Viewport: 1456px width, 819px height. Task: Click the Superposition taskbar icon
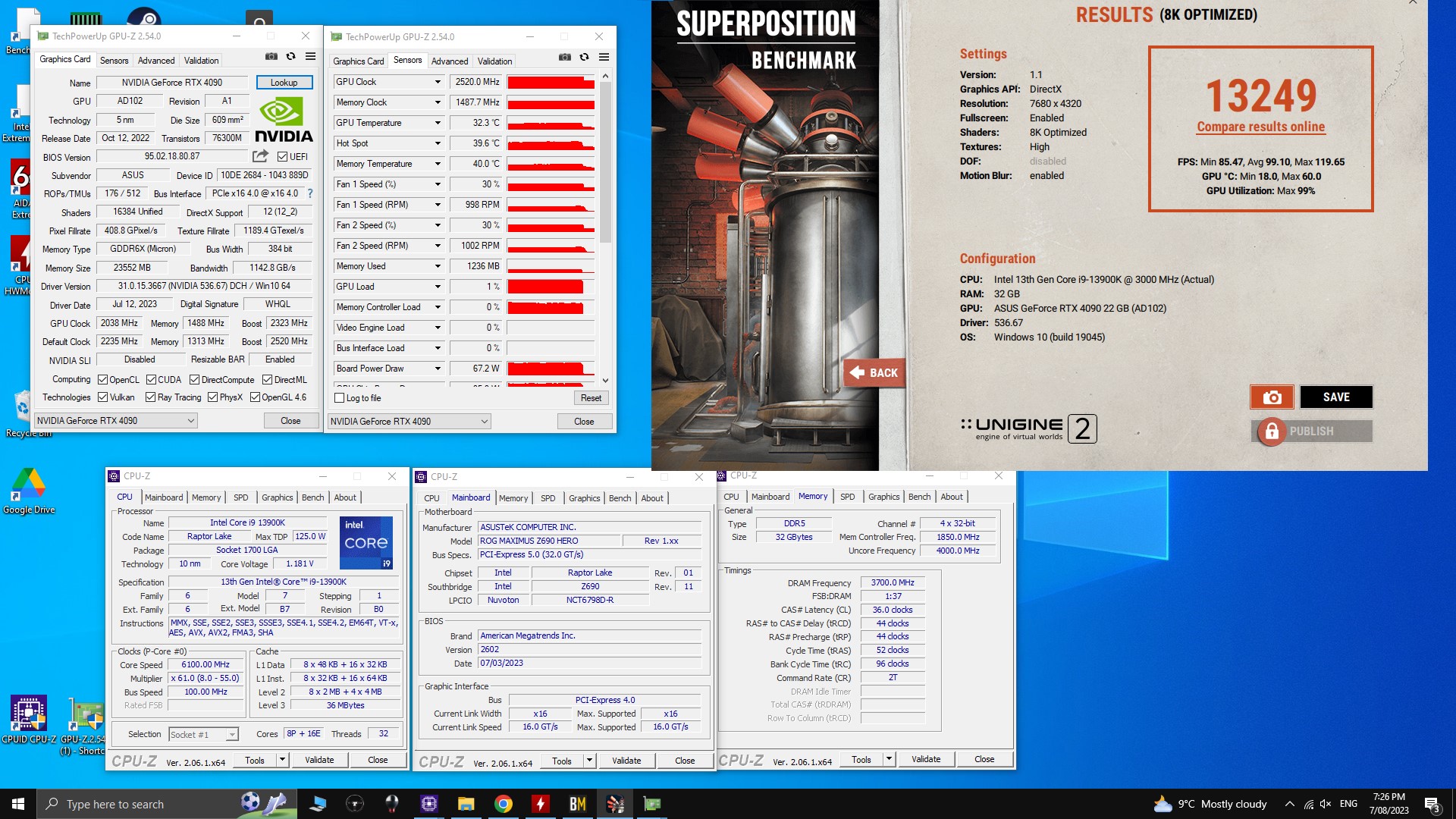point(615,804)
